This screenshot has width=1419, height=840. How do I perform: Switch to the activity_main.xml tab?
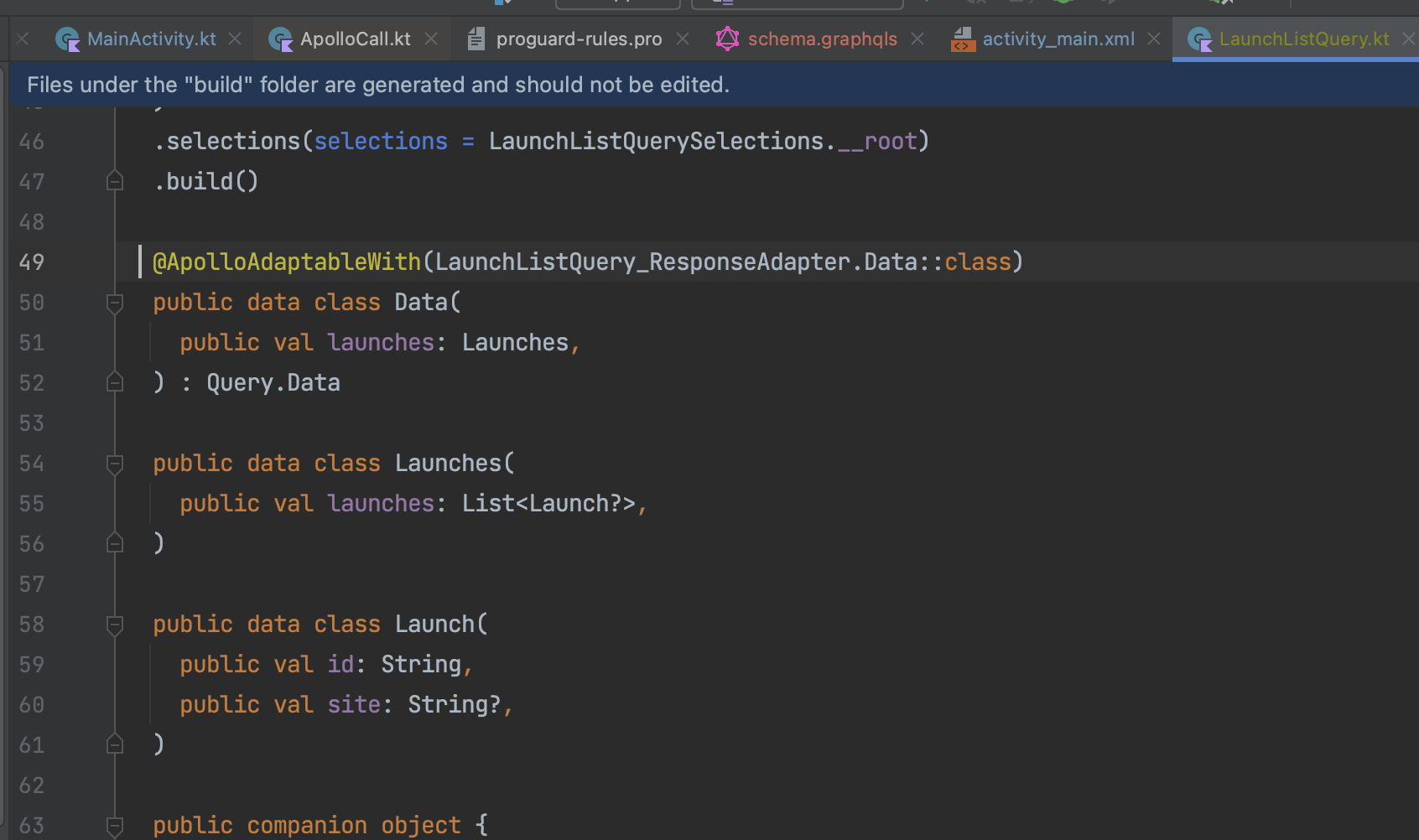click(x=1058, y=39)
